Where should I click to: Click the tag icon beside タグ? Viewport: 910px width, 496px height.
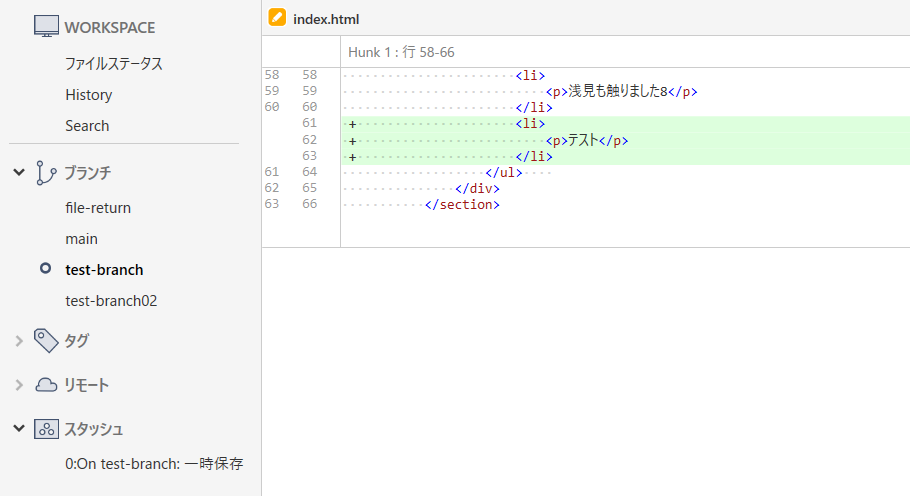click(46, 341)
